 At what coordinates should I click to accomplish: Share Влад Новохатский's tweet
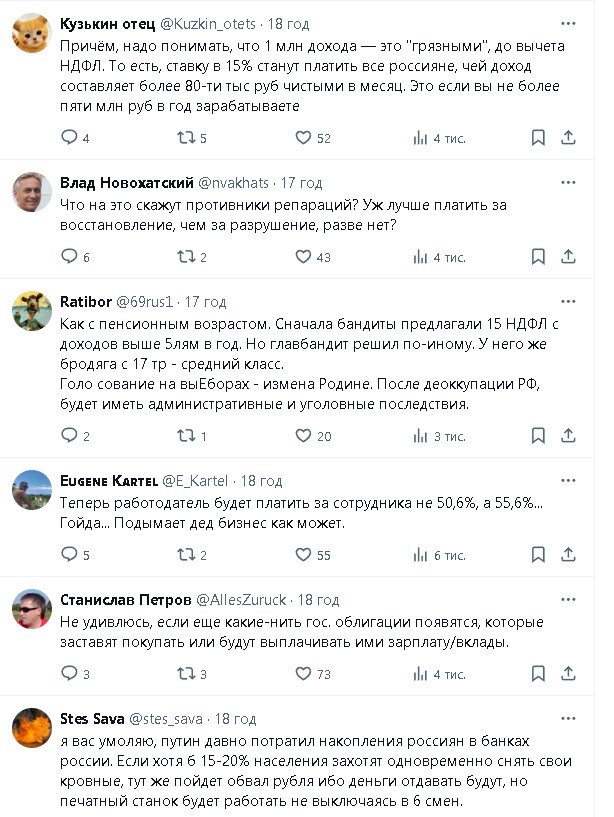(569, 257)
